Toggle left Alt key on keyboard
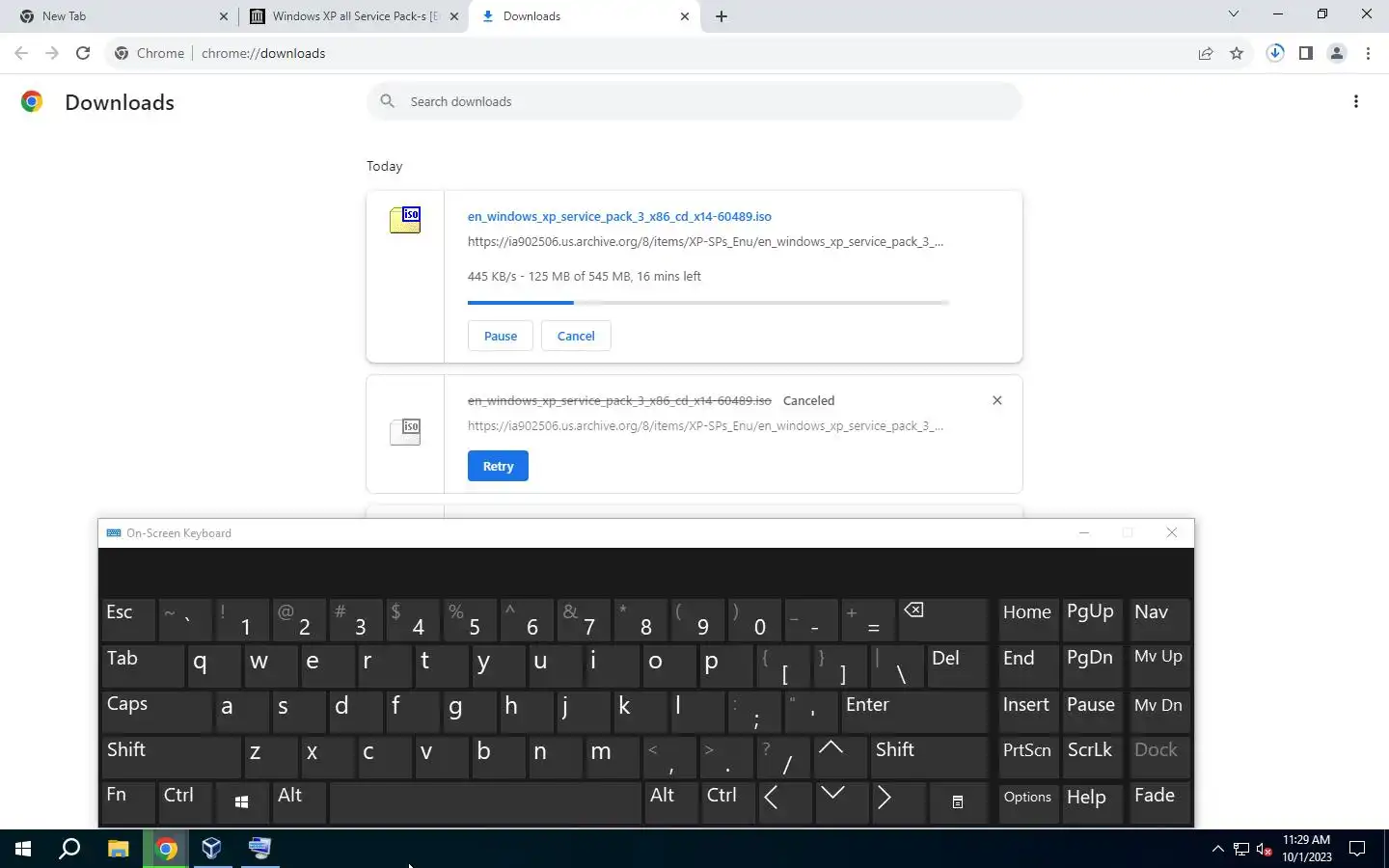Image resolution: width=1389 pixels, height=868 pixels. [x=299, y=802]
